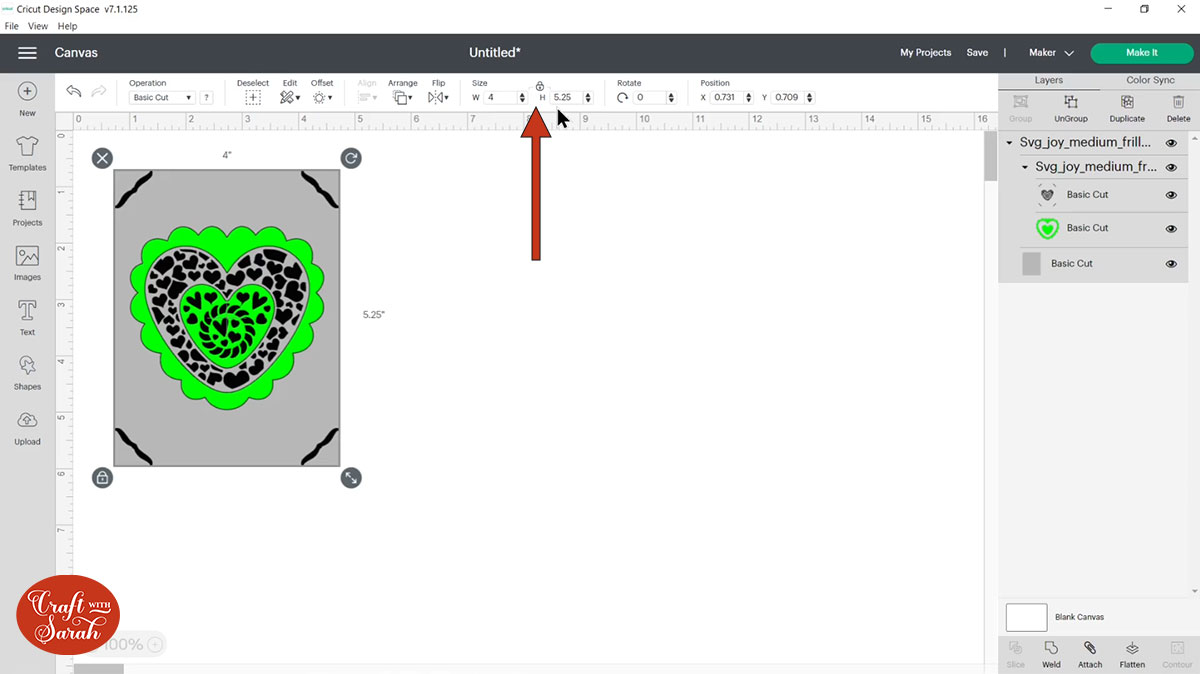Screen dimensions: 1200x674
Task: Open the Arrange options
Action: 403,97
